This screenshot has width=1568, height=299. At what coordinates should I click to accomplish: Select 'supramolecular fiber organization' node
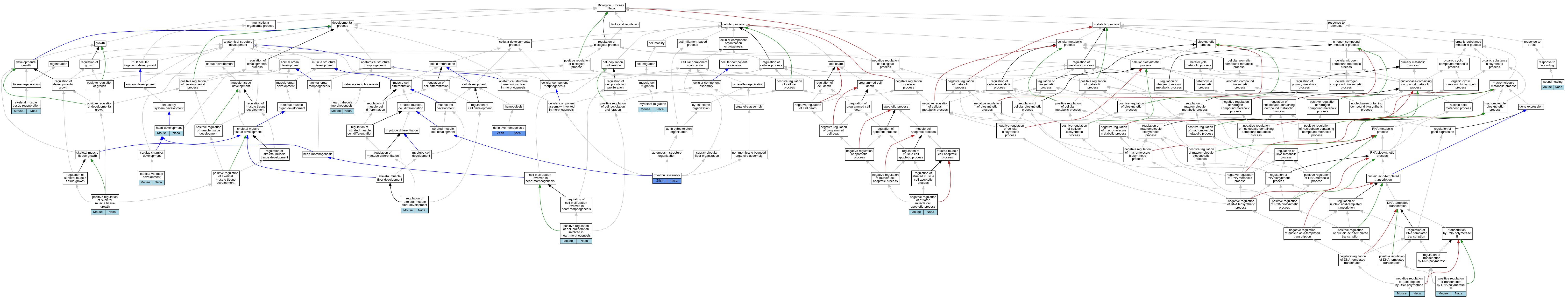tap(707, 154)
